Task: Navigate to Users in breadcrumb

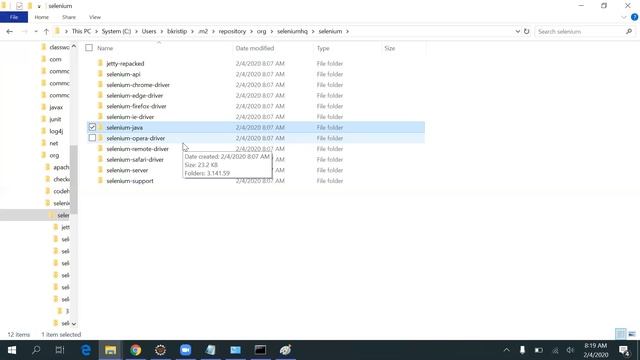Action: 149,31
